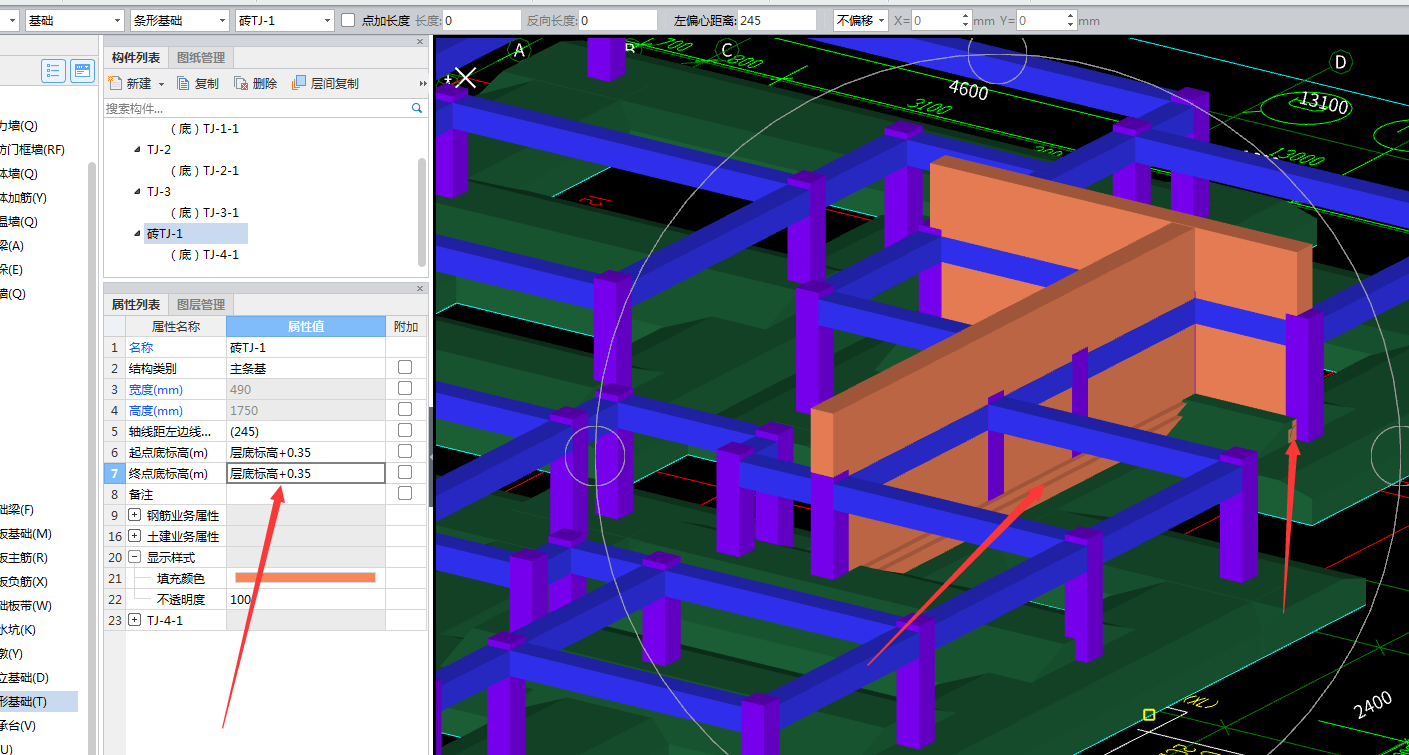Screen dimensions: 1409x755
Task: Click the 结构类别 value 主条基
Action: pos(305,368)
